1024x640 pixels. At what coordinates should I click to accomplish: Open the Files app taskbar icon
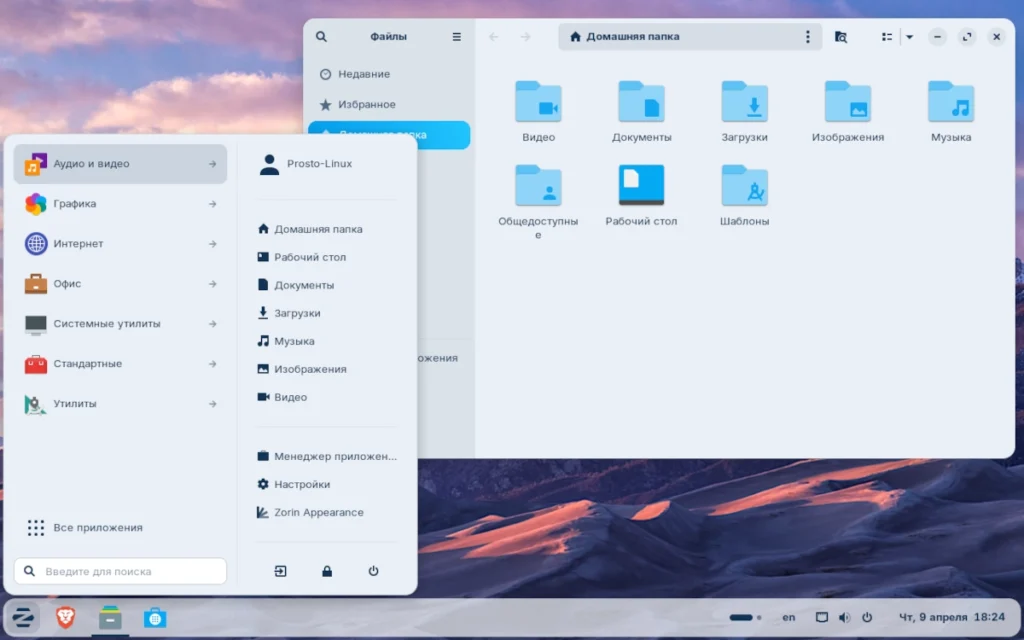[110, 617]
